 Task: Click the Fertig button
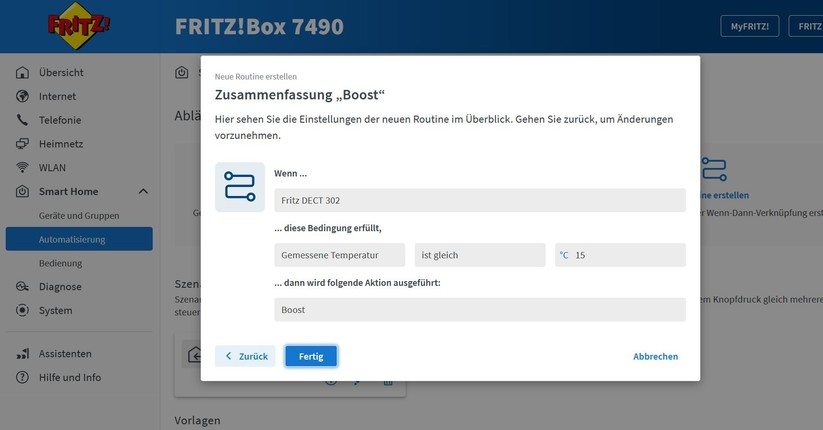tap(311, 356)
